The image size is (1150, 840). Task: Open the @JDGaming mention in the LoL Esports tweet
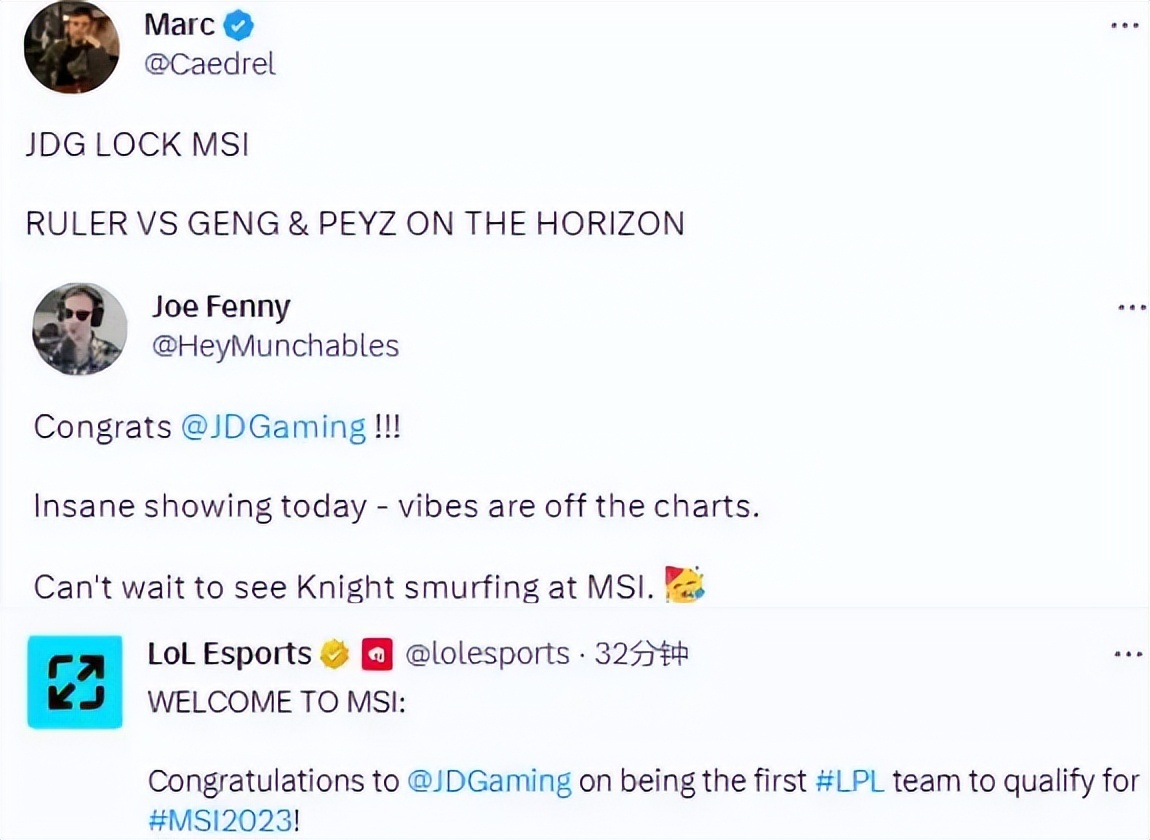click(x=489, y=780)
